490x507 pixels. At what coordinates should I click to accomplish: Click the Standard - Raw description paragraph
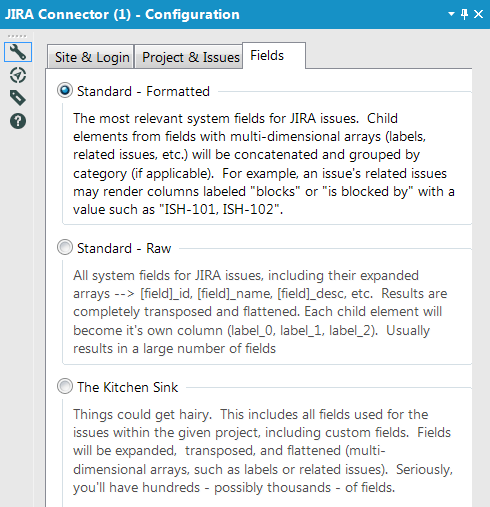(260, 312)
